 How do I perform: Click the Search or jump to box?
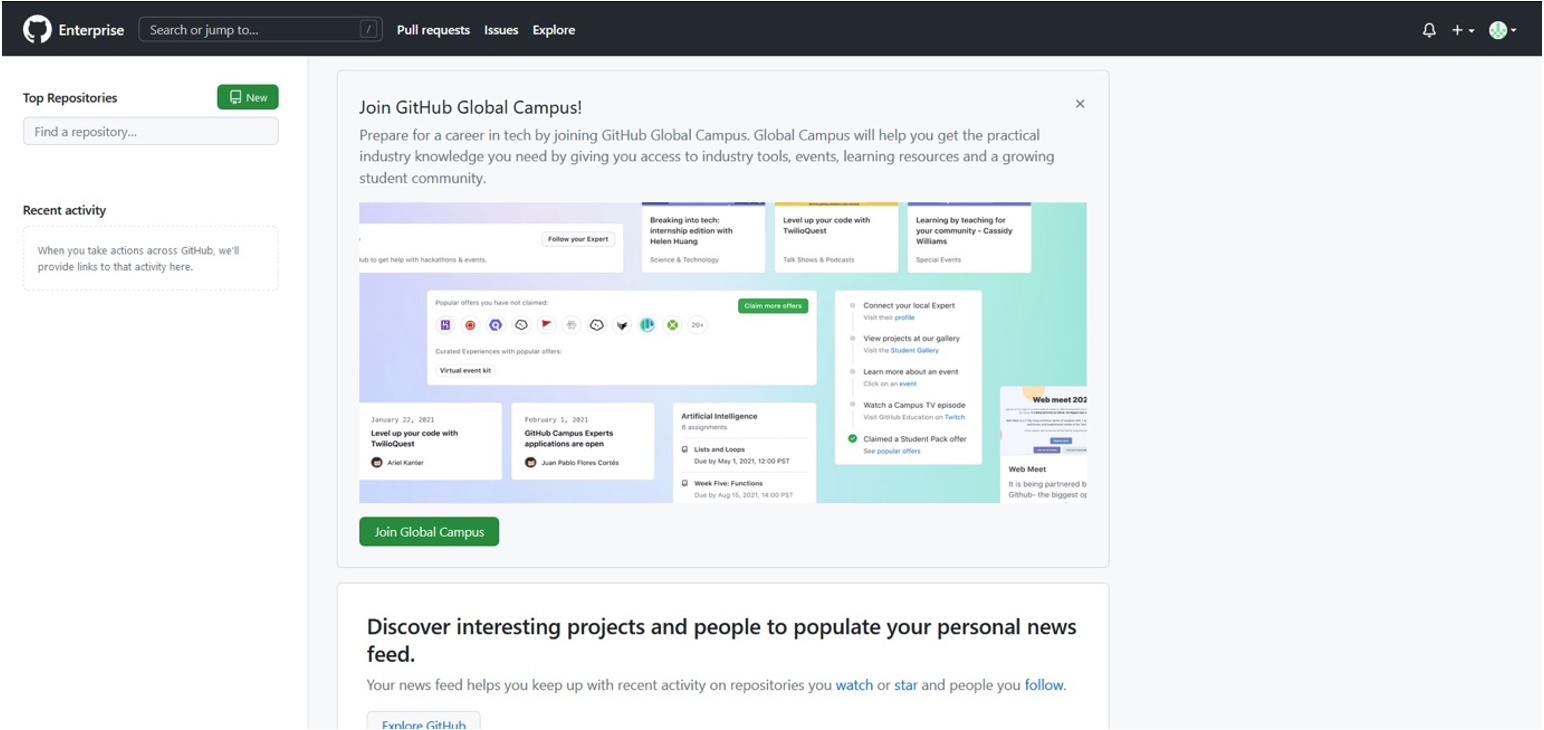(x=250, y=30)
